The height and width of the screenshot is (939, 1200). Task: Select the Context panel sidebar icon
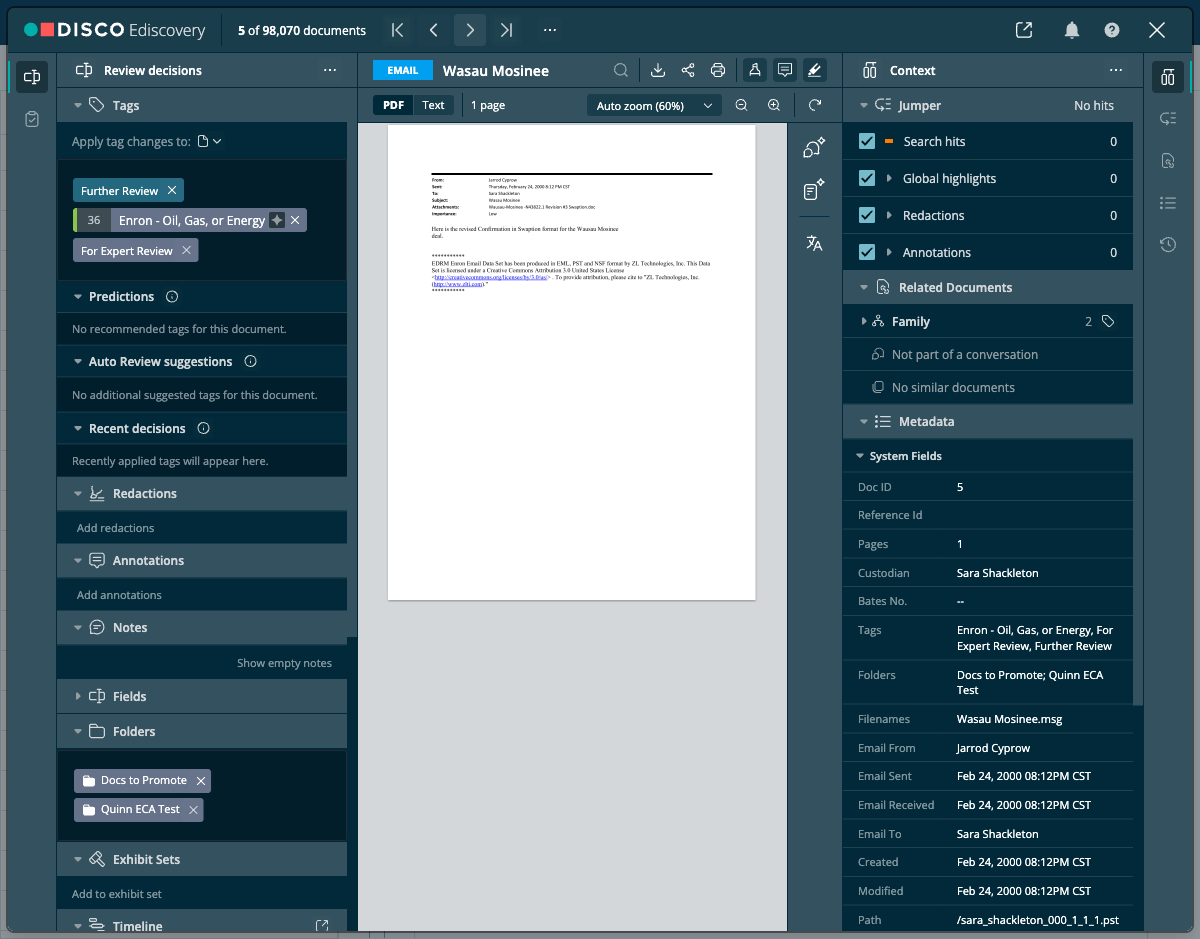(1167, 77)
